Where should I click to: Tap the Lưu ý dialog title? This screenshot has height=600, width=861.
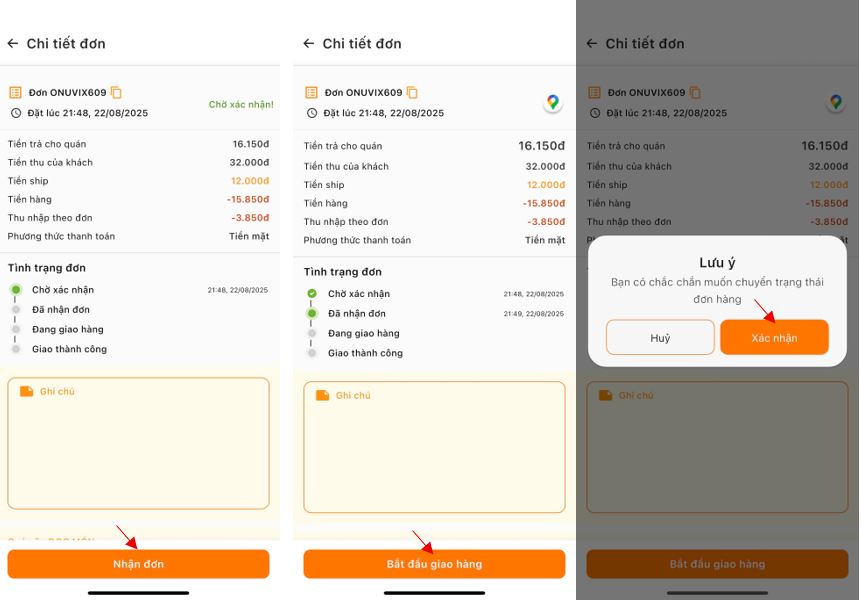point(717,263)
